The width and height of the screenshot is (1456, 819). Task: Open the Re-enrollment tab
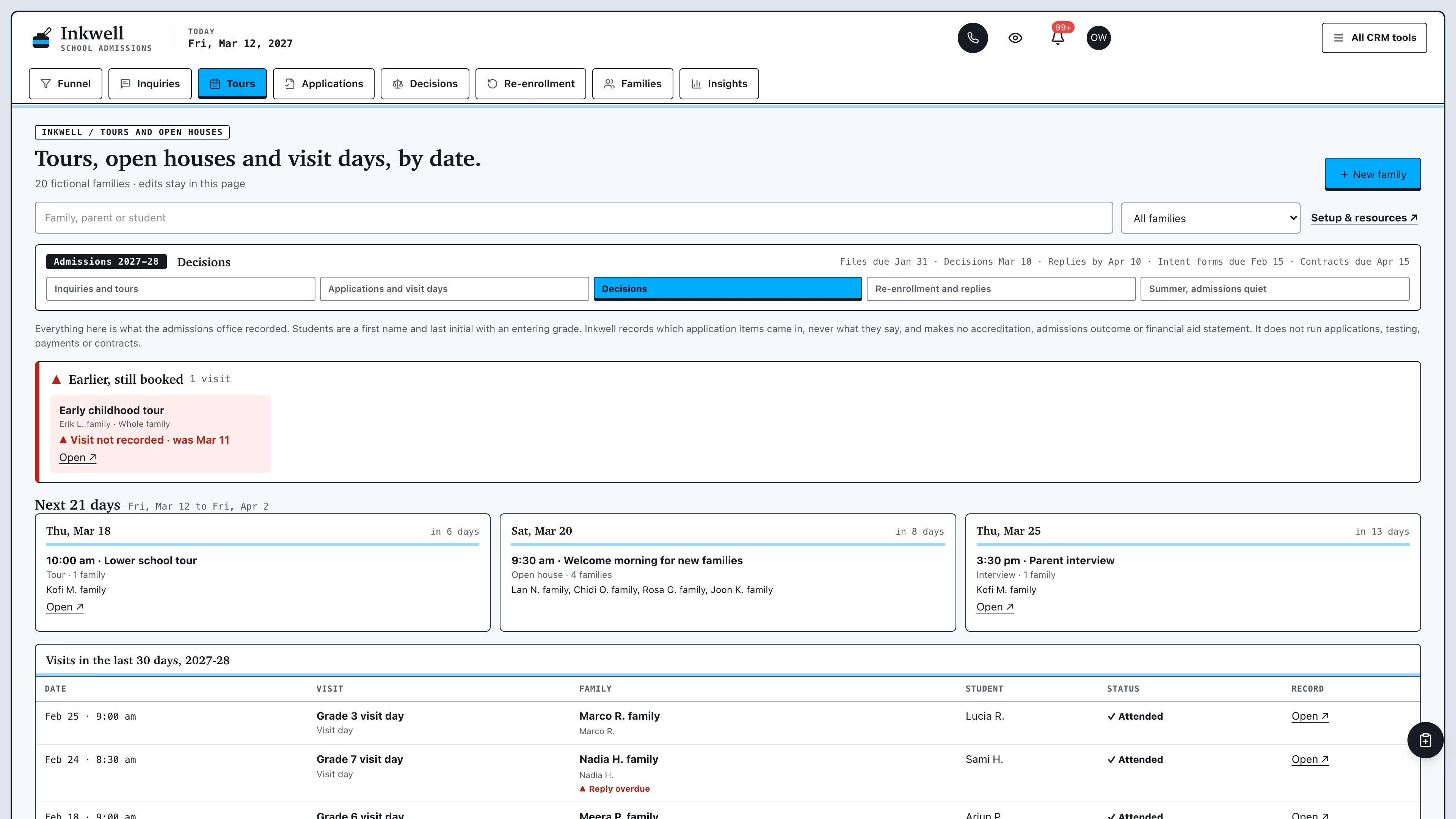pyautogui.click(x=530, y=84)
